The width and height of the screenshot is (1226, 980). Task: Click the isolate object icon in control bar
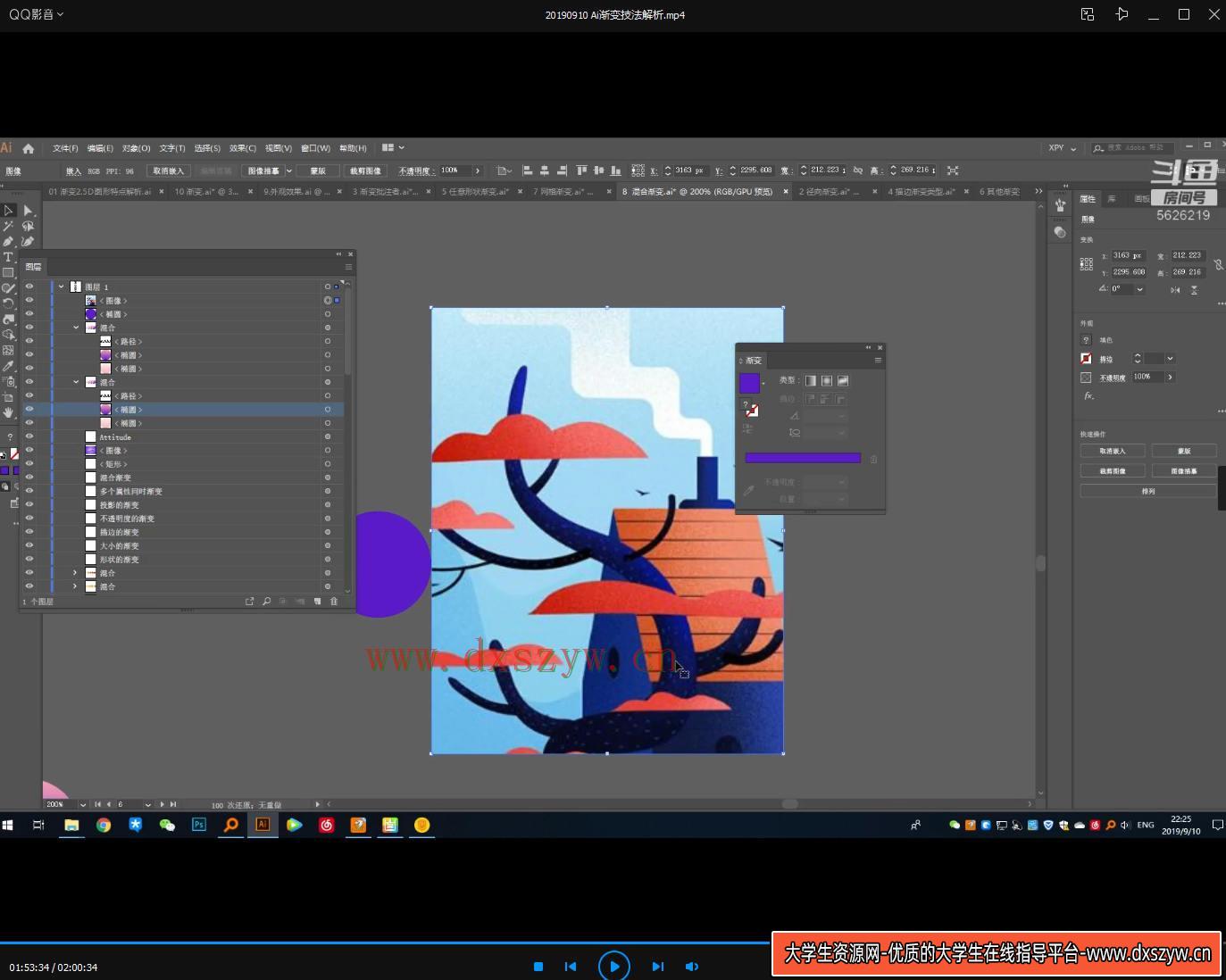point(953,170)
